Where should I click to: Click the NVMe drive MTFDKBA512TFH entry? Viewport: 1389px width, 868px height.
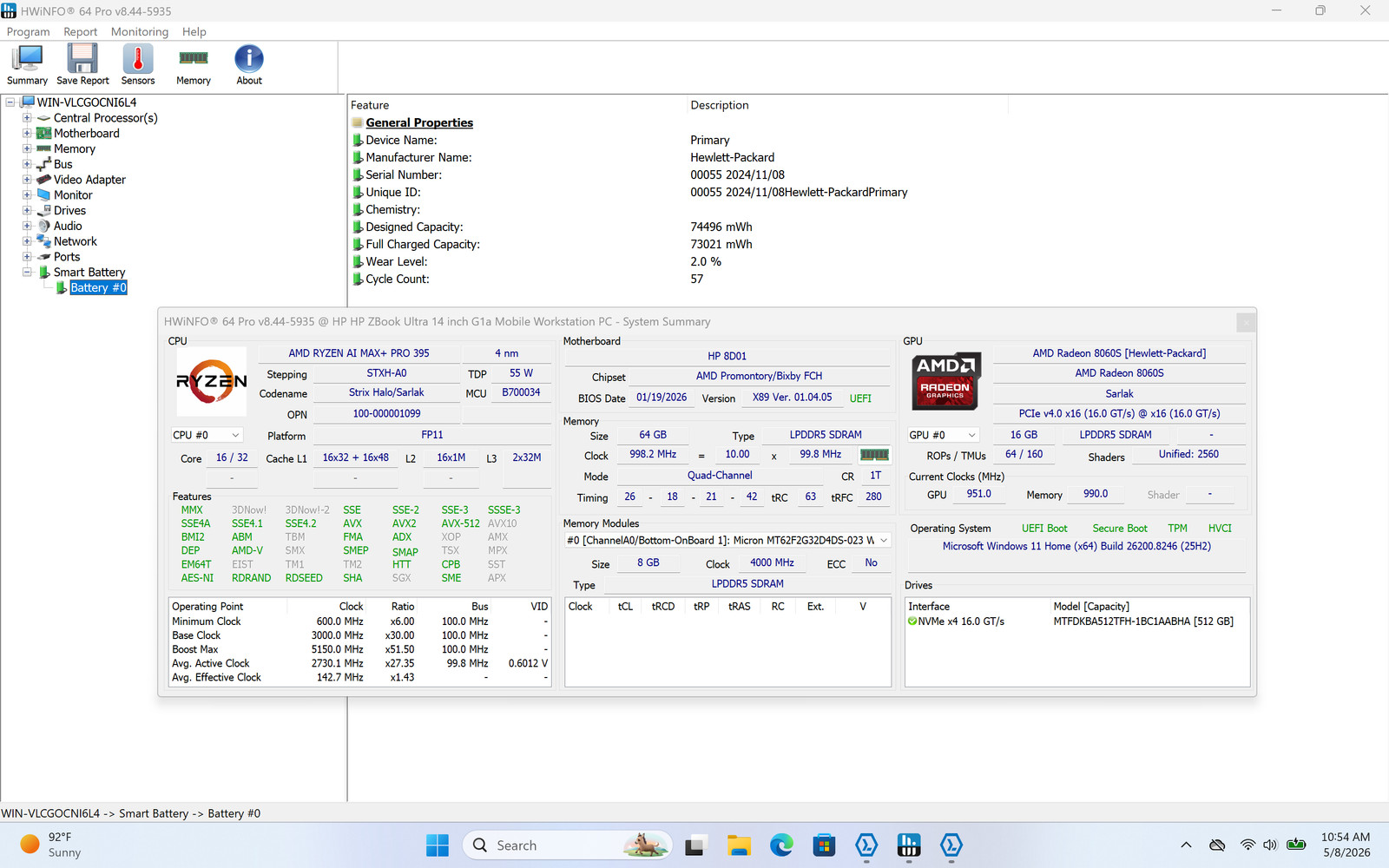tap(1076, 621)
